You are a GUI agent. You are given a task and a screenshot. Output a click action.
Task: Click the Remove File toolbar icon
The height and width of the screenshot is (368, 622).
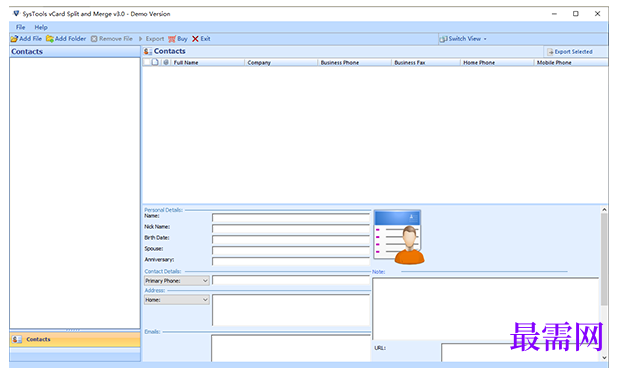pyautogui.click(x=94, y=39)
